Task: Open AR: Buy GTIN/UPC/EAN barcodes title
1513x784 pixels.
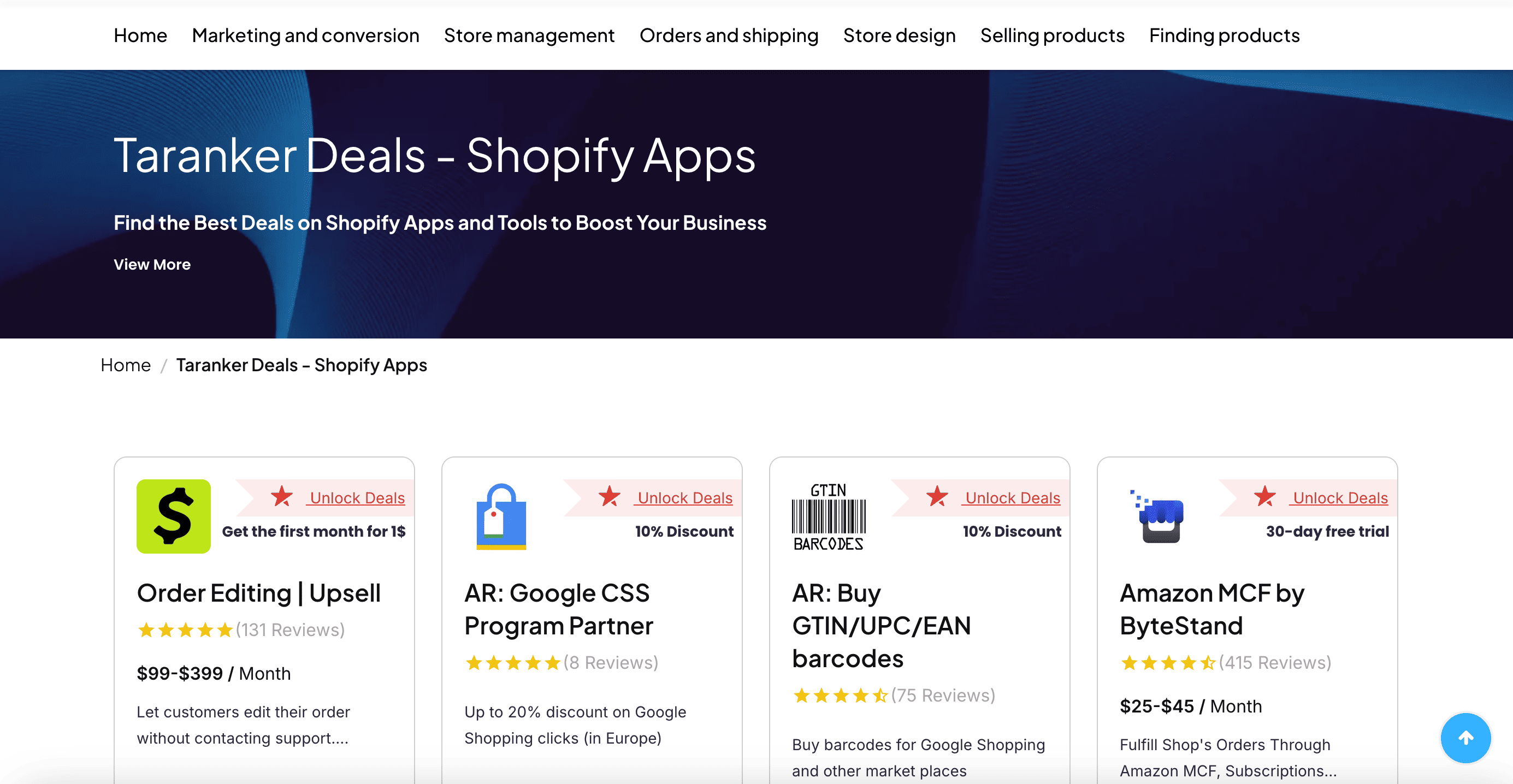Action: tap(882, 626)
